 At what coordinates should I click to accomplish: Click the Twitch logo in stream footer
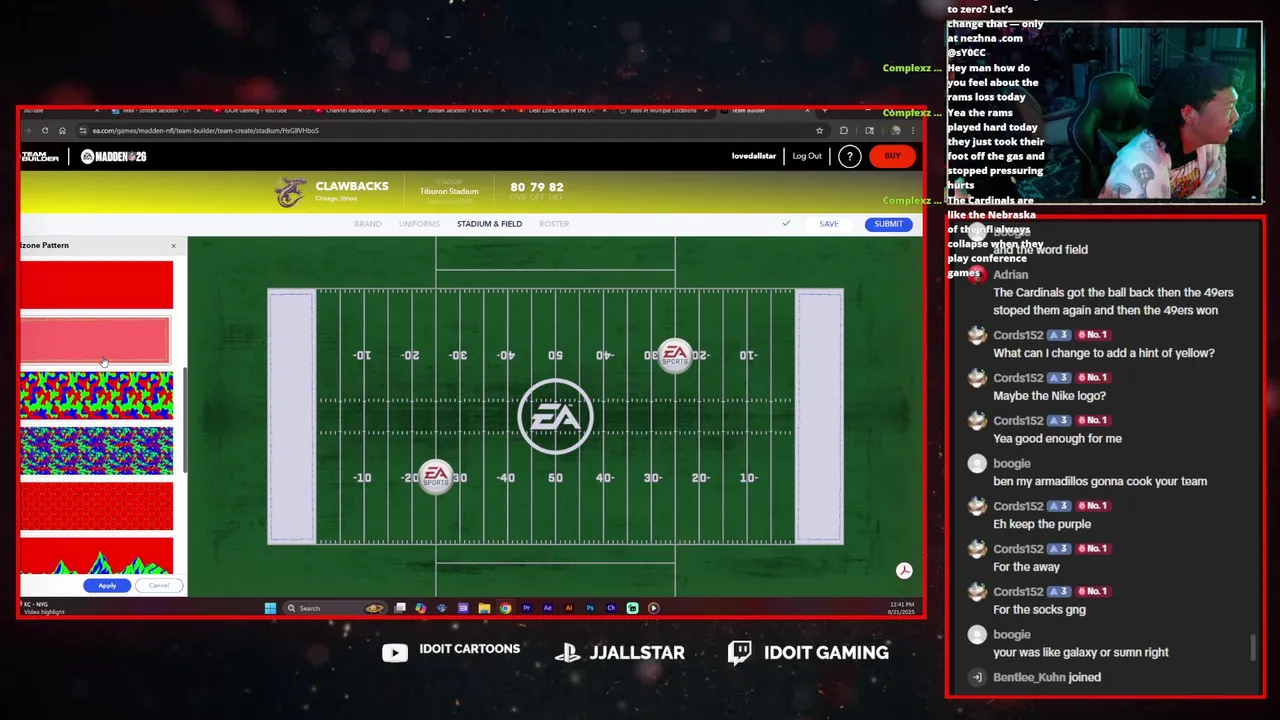point(739,654)
